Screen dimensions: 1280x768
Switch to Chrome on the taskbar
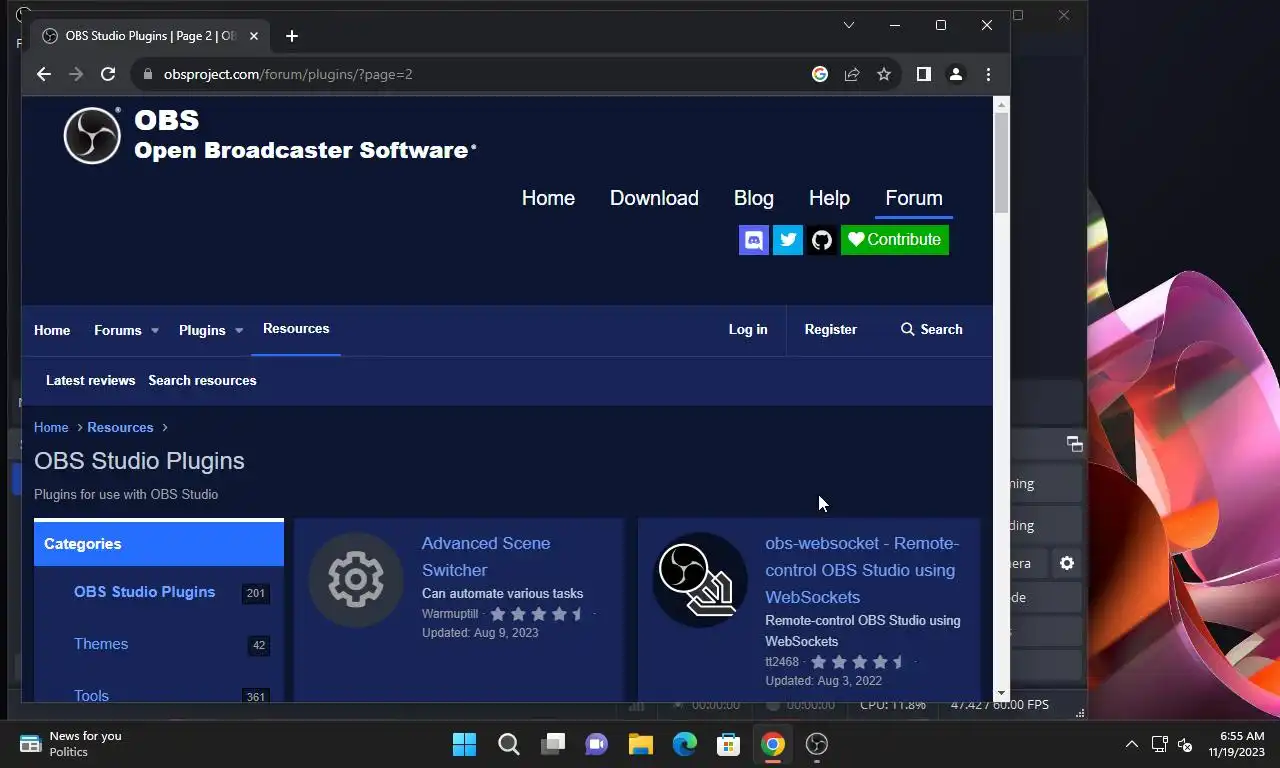tap(773, 744)
